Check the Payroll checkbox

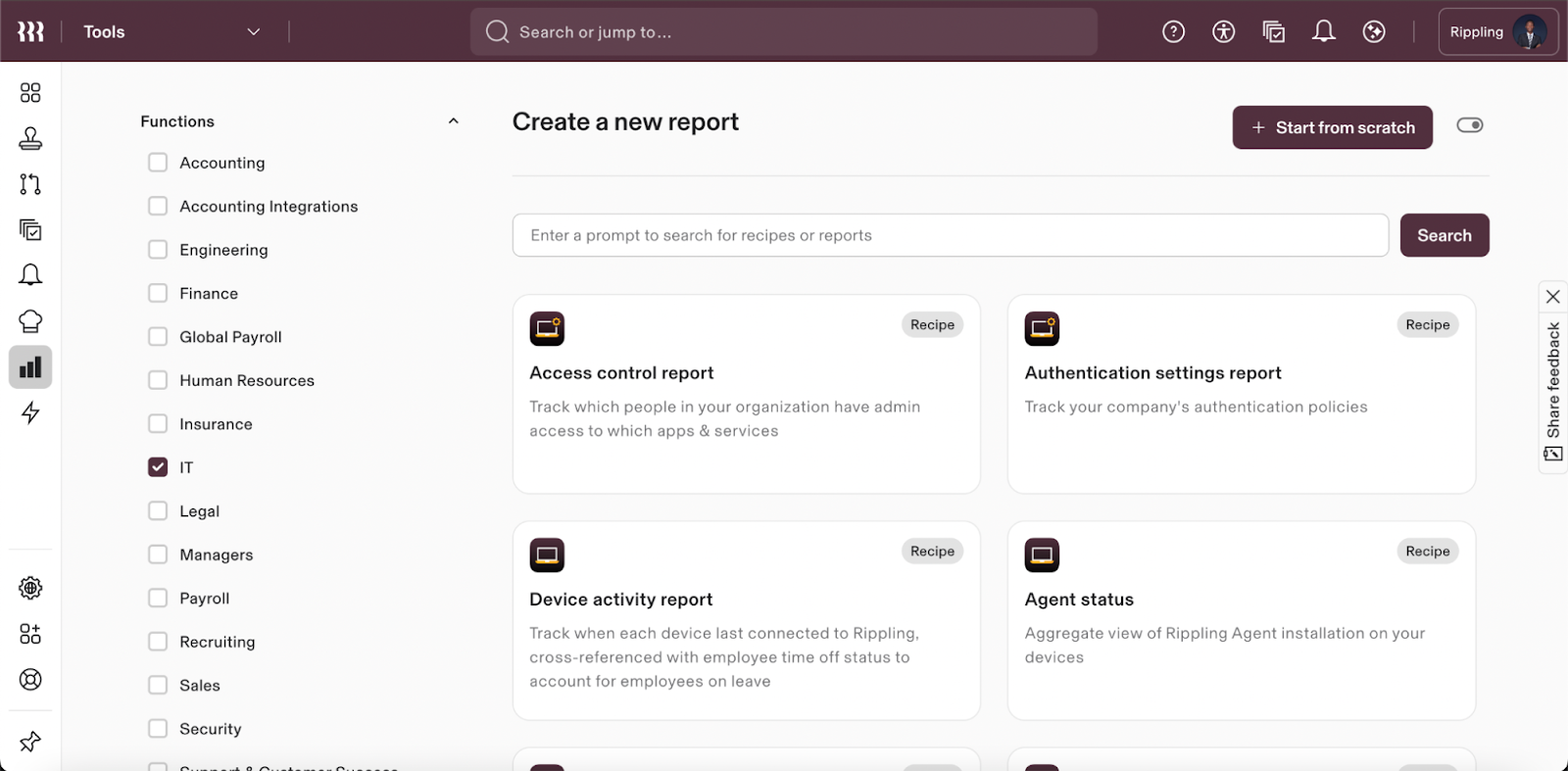coord(158,599)
